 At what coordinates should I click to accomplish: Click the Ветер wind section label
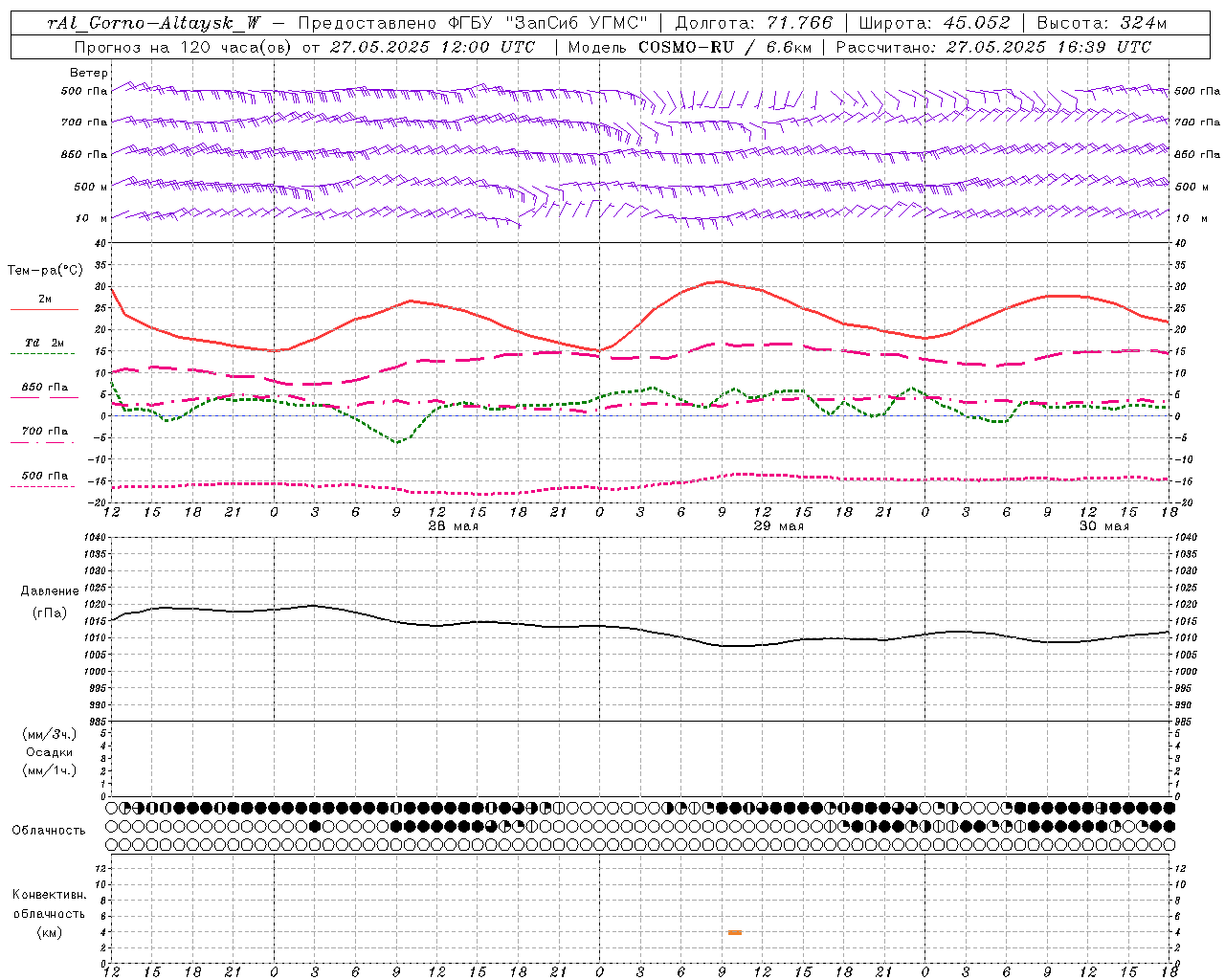89,73
